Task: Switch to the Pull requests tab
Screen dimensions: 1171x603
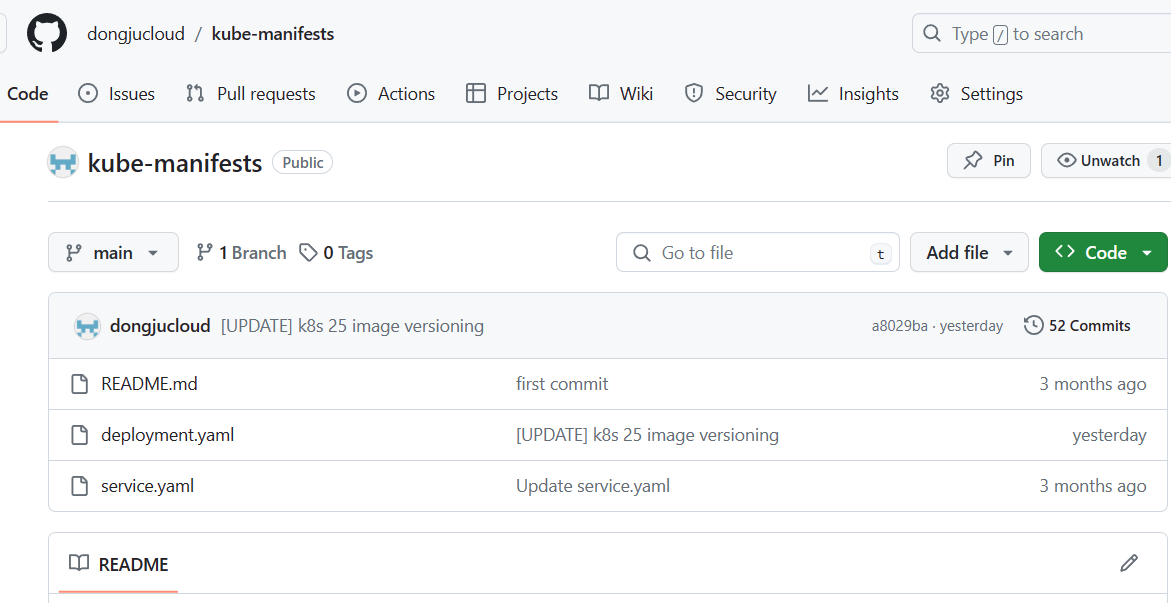Action: [x=251, y=94]
